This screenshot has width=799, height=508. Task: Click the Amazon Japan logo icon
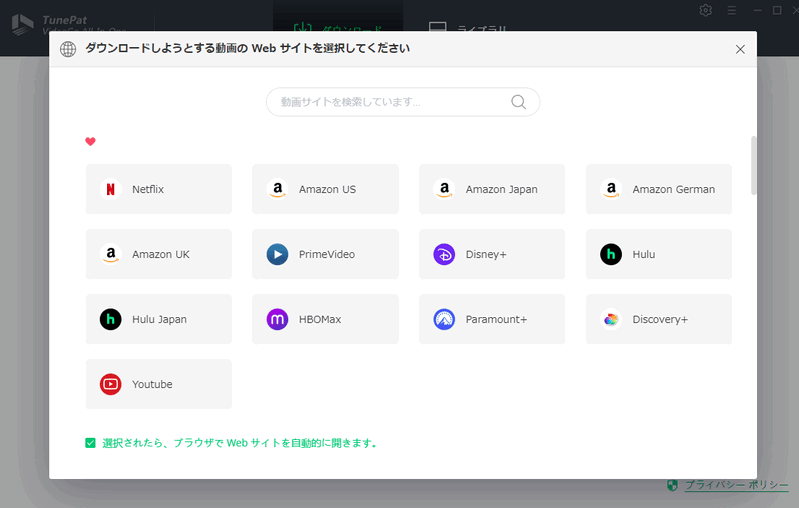click(x=444, y=189)
